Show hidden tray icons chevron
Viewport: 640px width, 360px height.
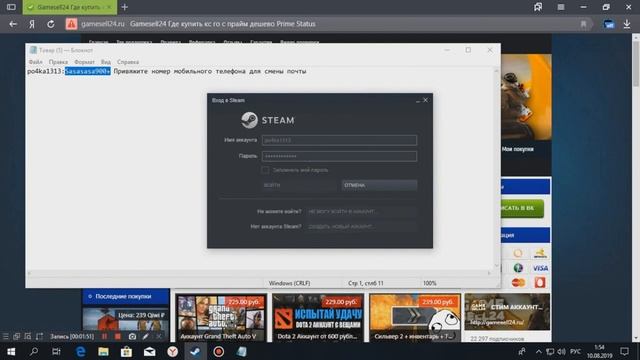(x=538, y=351)
